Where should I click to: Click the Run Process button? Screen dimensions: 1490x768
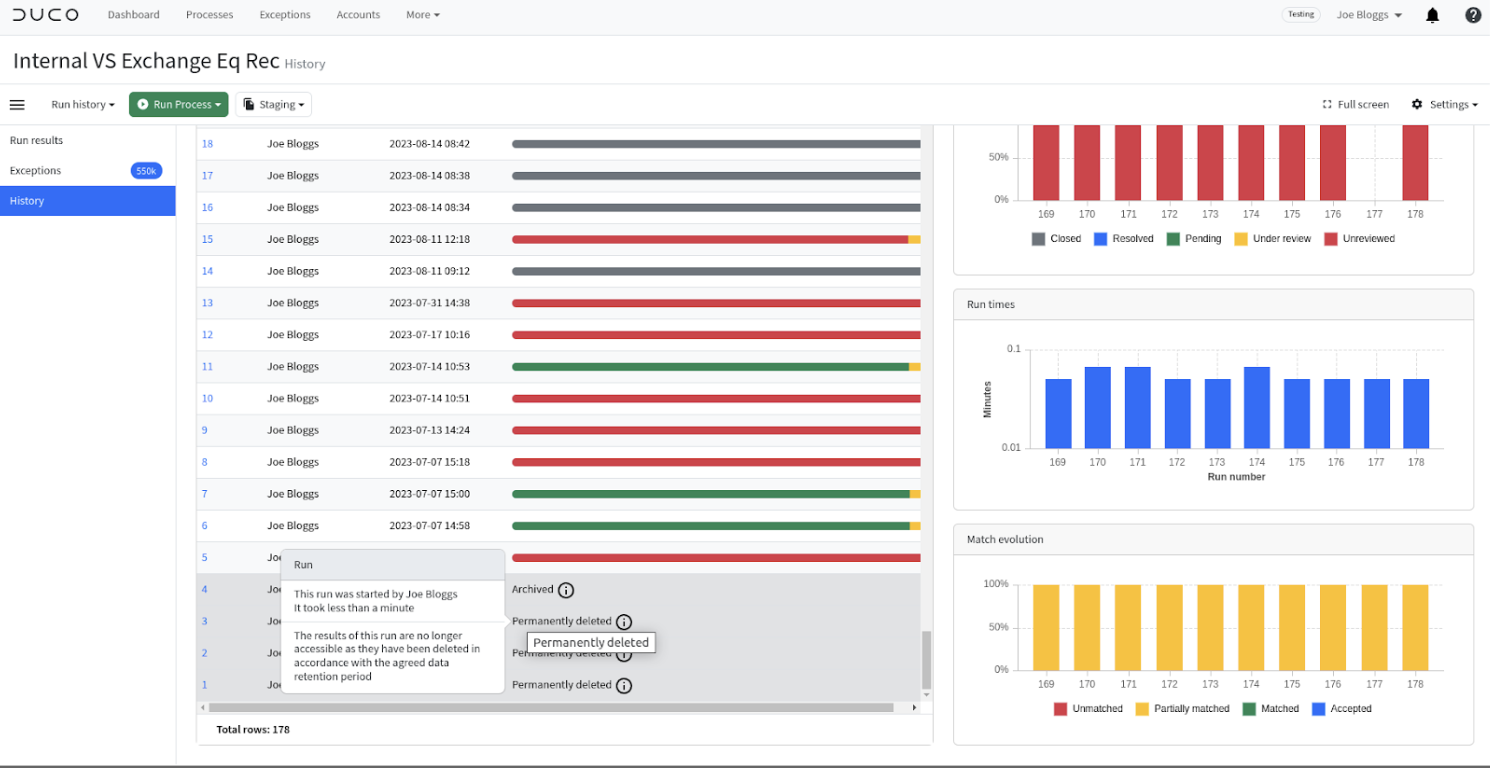pos(179,104)
